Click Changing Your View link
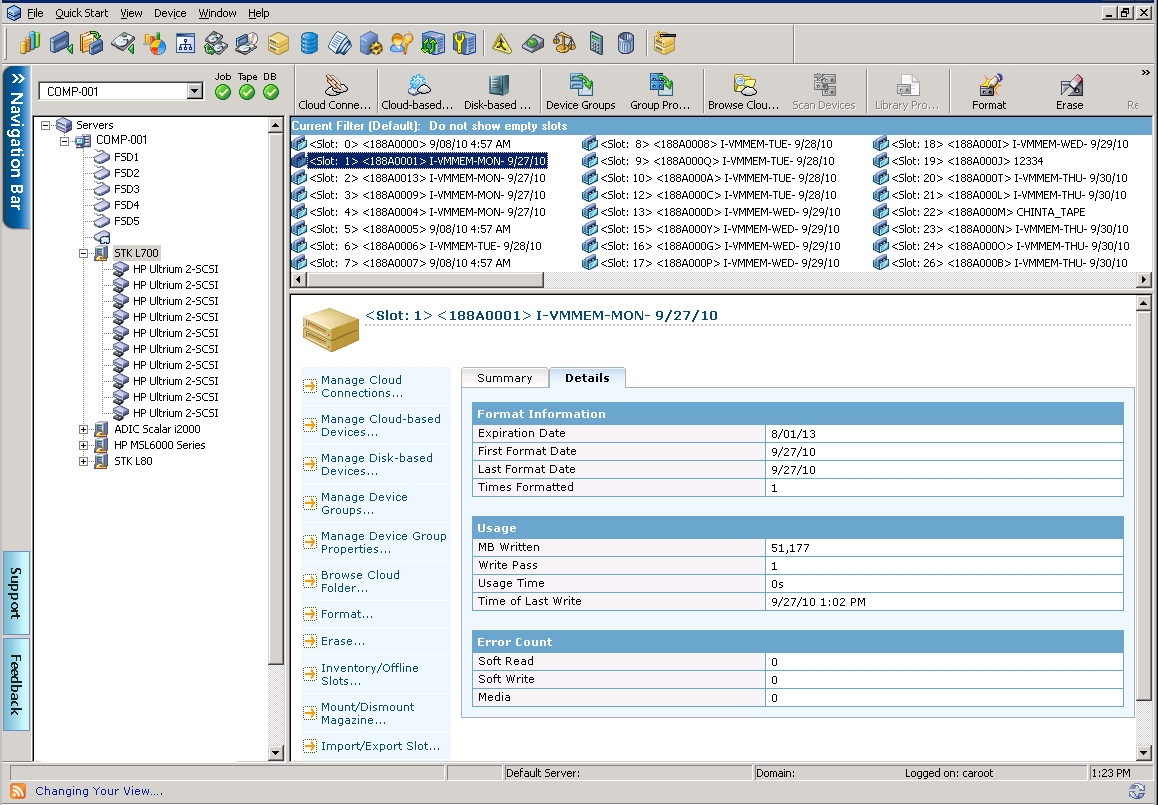Image resolution: width=1158 pixels, height=805 pixels. click(99, 791)
